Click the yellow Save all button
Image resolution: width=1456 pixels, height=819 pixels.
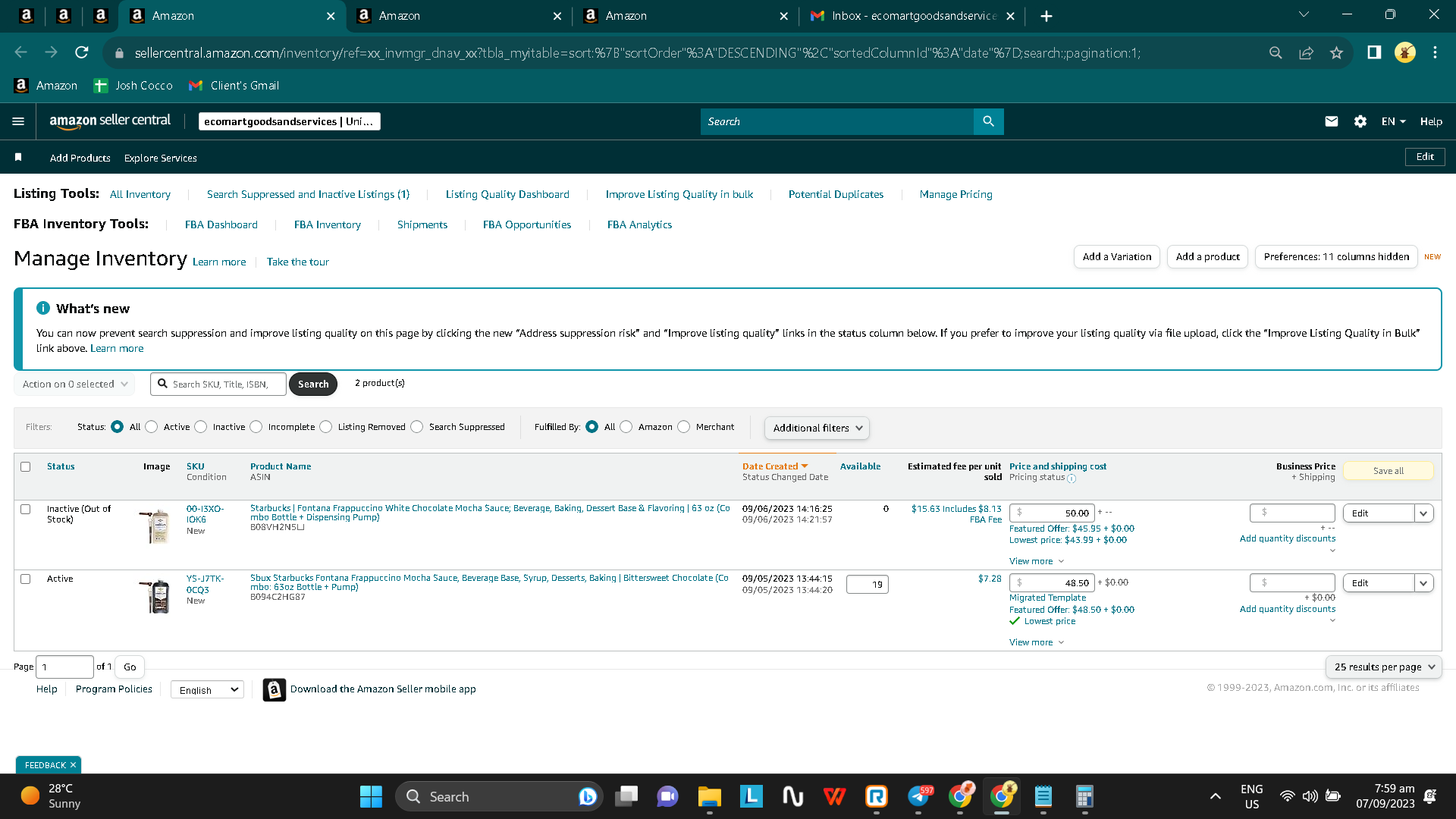(x=1388, y=471)
